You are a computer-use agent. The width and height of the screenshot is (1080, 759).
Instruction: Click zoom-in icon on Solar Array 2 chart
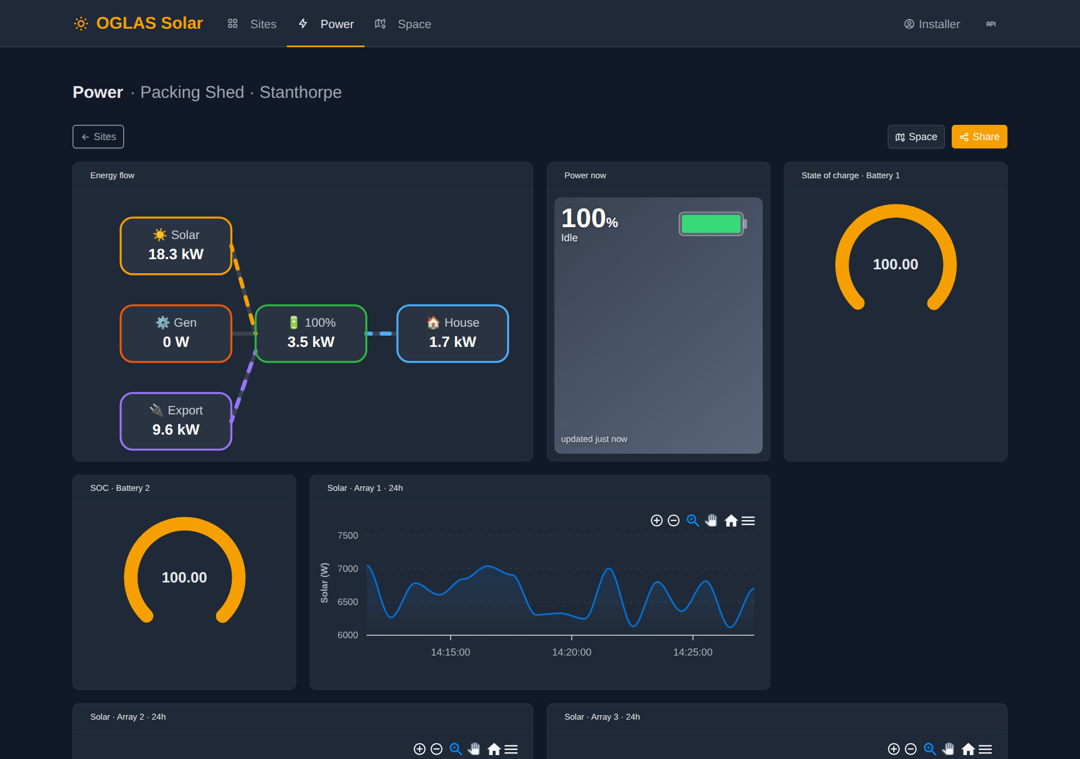click(x=419, y=749)
